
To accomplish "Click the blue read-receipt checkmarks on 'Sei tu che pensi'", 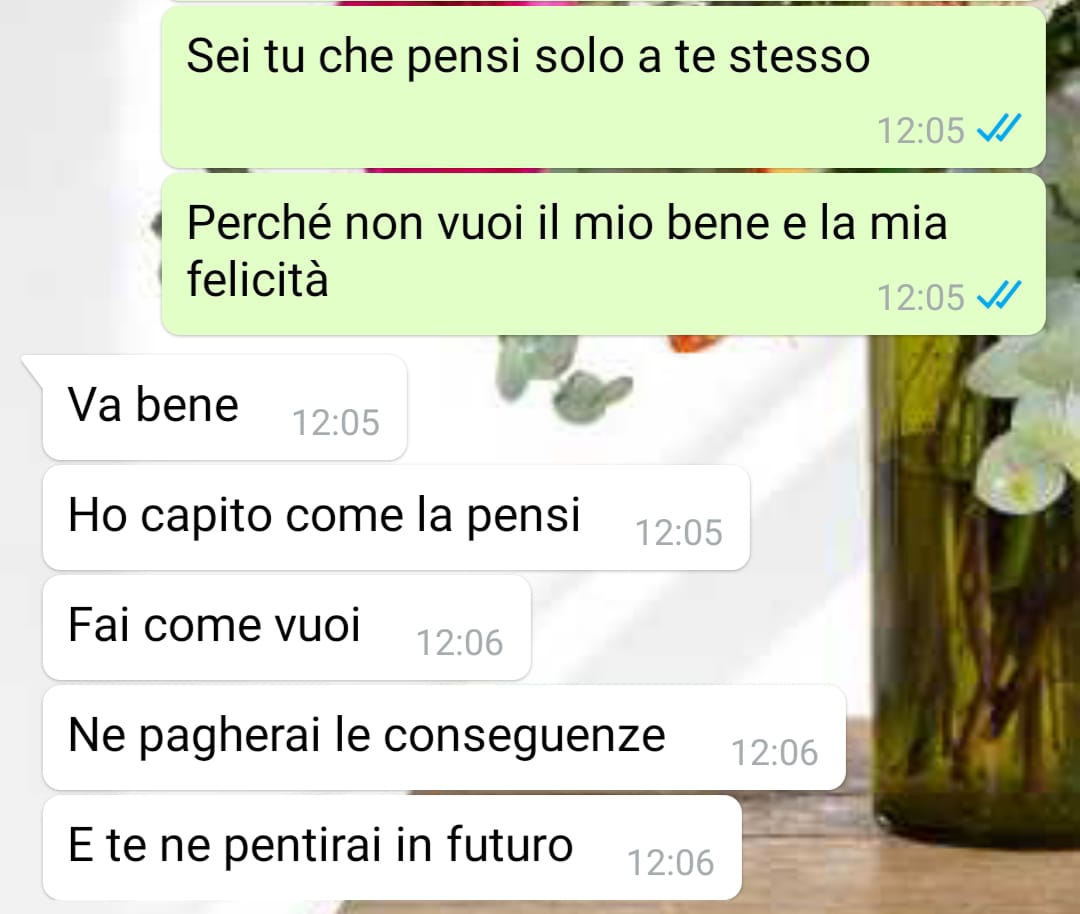I will (x=999, y=129).
